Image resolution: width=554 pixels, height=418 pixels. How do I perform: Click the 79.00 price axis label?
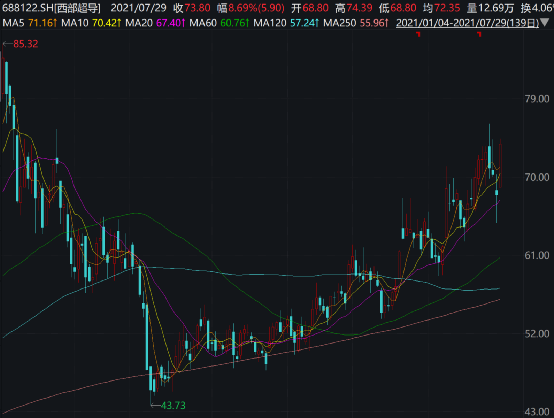(x=537, y=99)
